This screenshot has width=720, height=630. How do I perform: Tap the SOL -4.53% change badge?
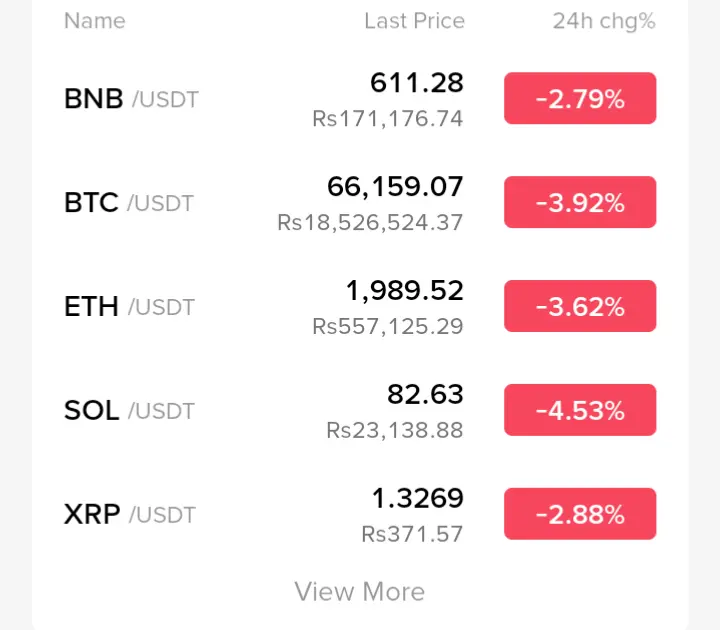580,411
